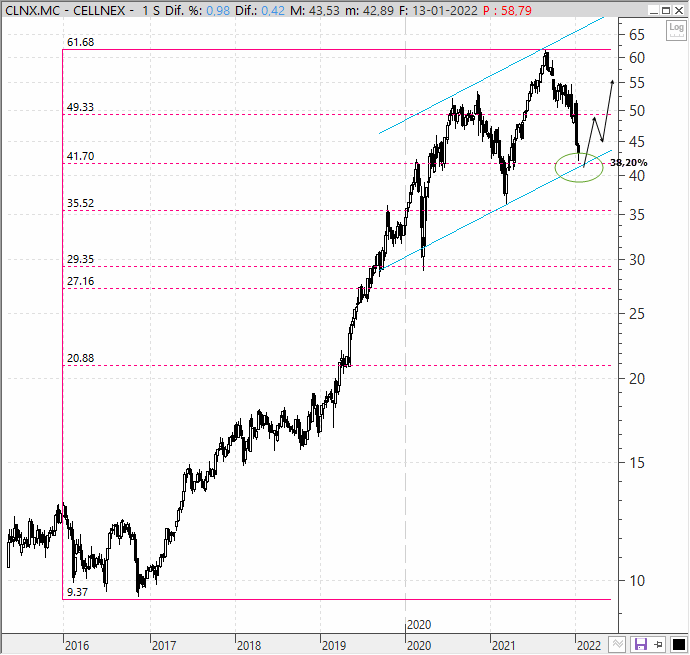690x655 pixels.
Task: Click the CLNX.MC - CELLNEX title text
Action: click(65, 11)
